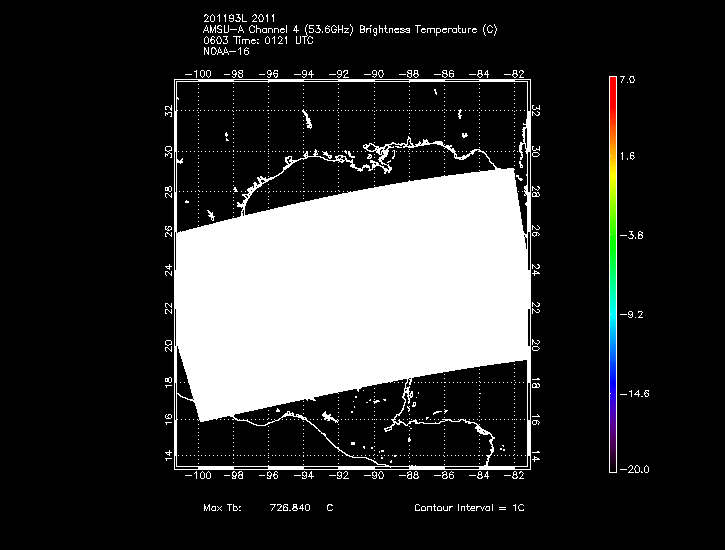This screenshot has width=725, height=550.
Task: Click top axis longitude label "-84"
Action: pos(479,74)
